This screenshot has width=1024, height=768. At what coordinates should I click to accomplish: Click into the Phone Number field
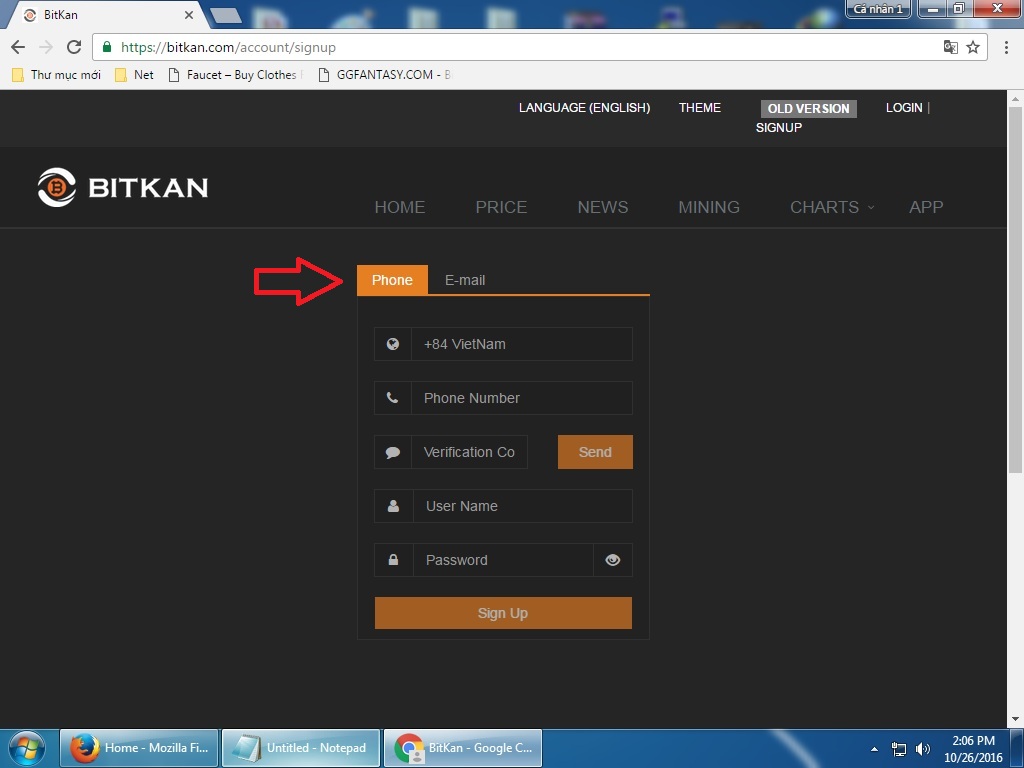(x=522, y=398)
